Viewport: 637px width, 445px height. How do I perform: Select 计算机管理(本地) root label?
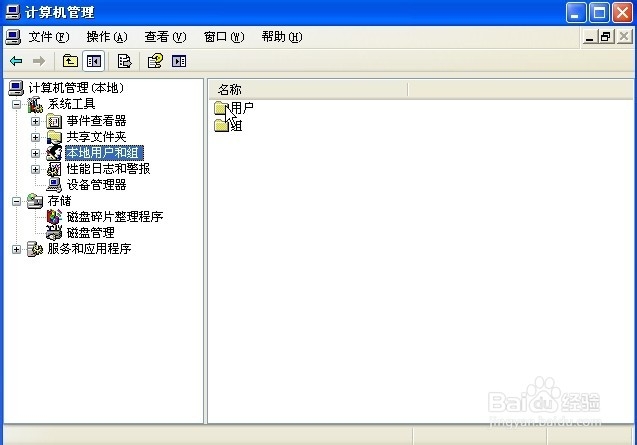[x=76, y=88]
